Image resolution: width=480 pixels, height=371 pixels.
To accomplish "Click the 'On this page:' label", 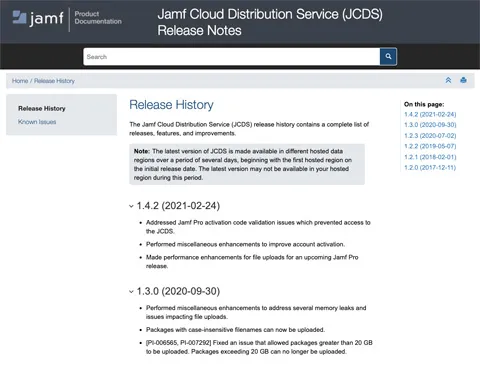I will pyautogui.click(x=424, y=104).
